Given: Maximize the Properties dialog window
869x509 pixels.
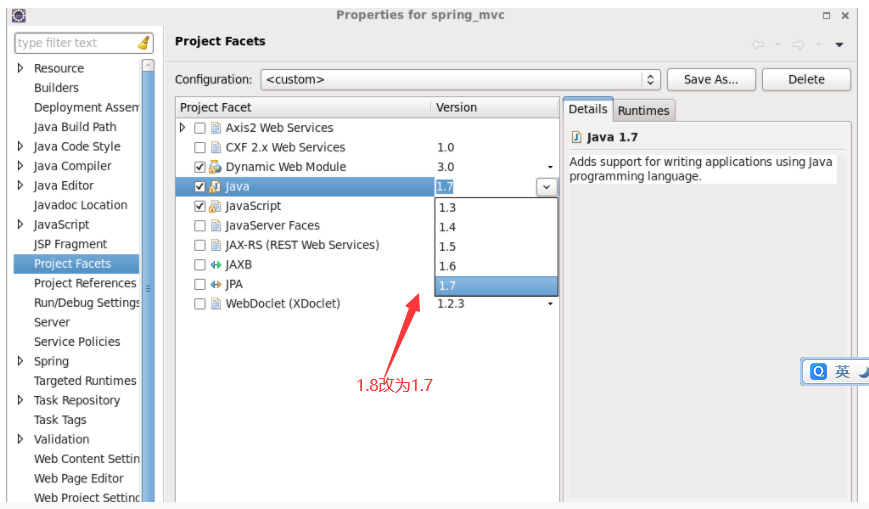Looking at the screenshot, I should [826, 16].
